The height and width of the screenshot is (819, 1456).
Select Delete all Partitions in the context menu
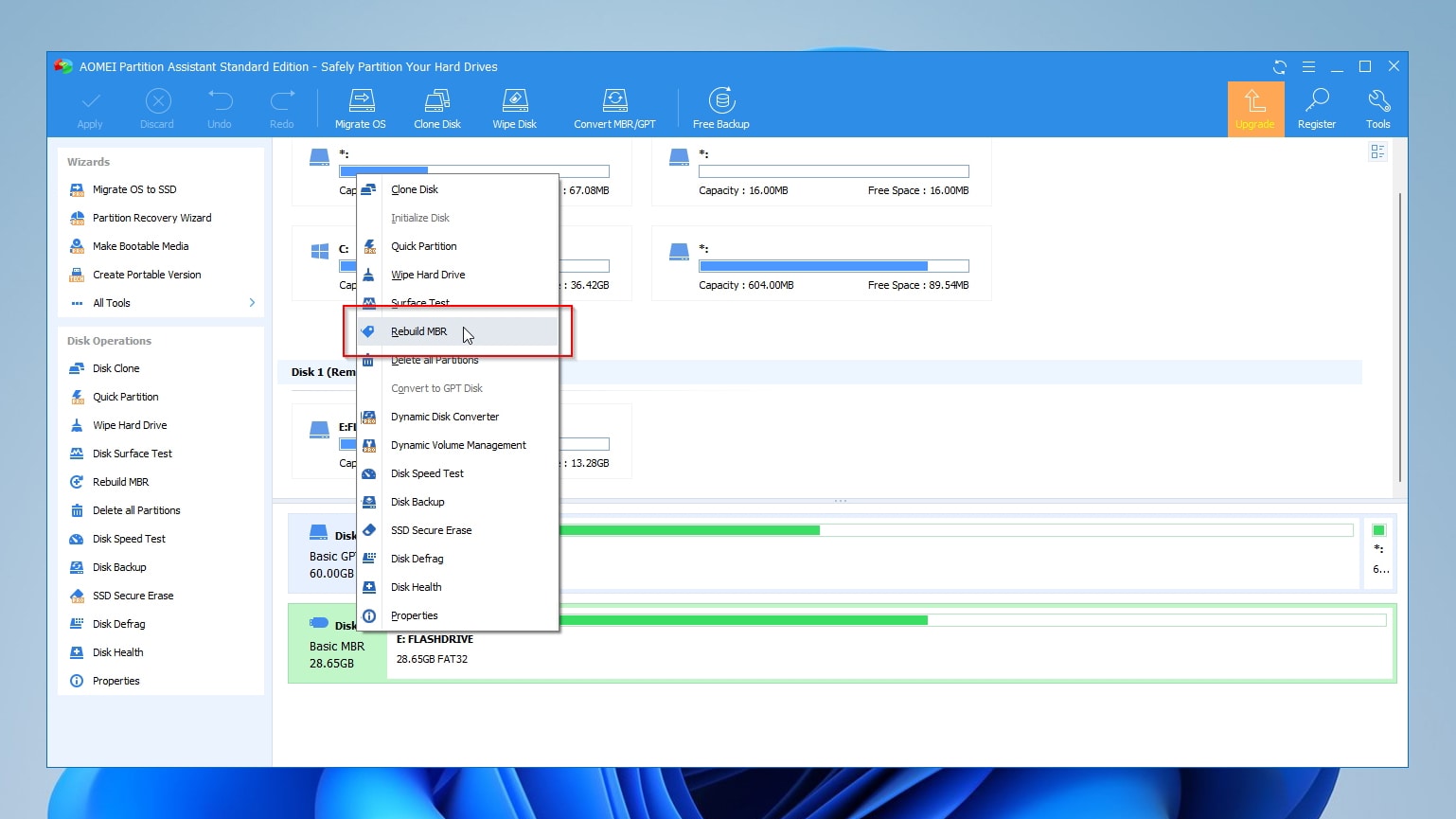(x=457, y=360)
